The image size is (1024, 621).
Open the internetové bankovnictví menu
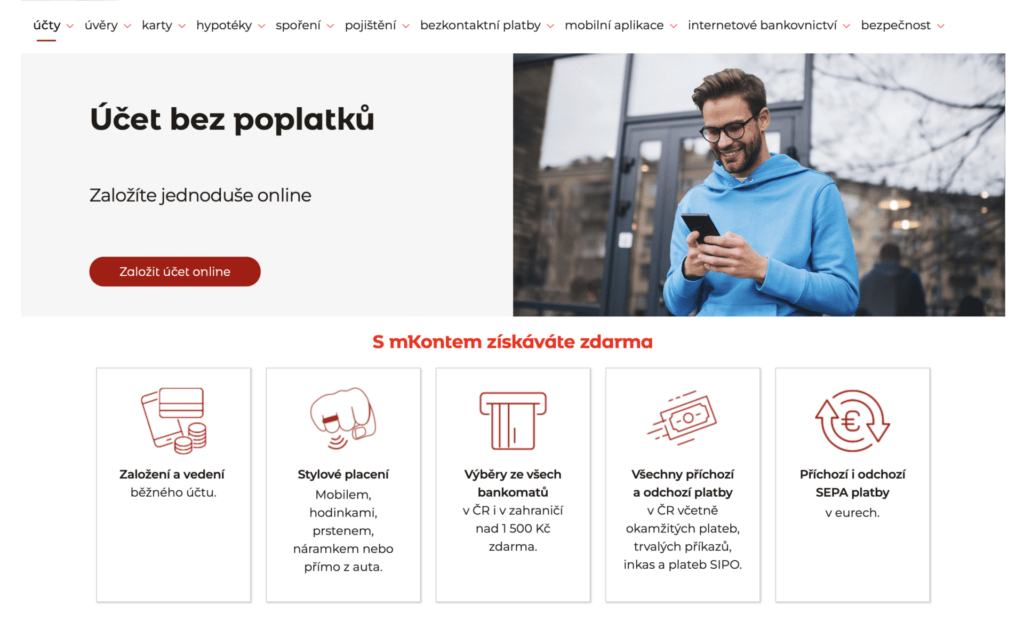coord(762,25)
